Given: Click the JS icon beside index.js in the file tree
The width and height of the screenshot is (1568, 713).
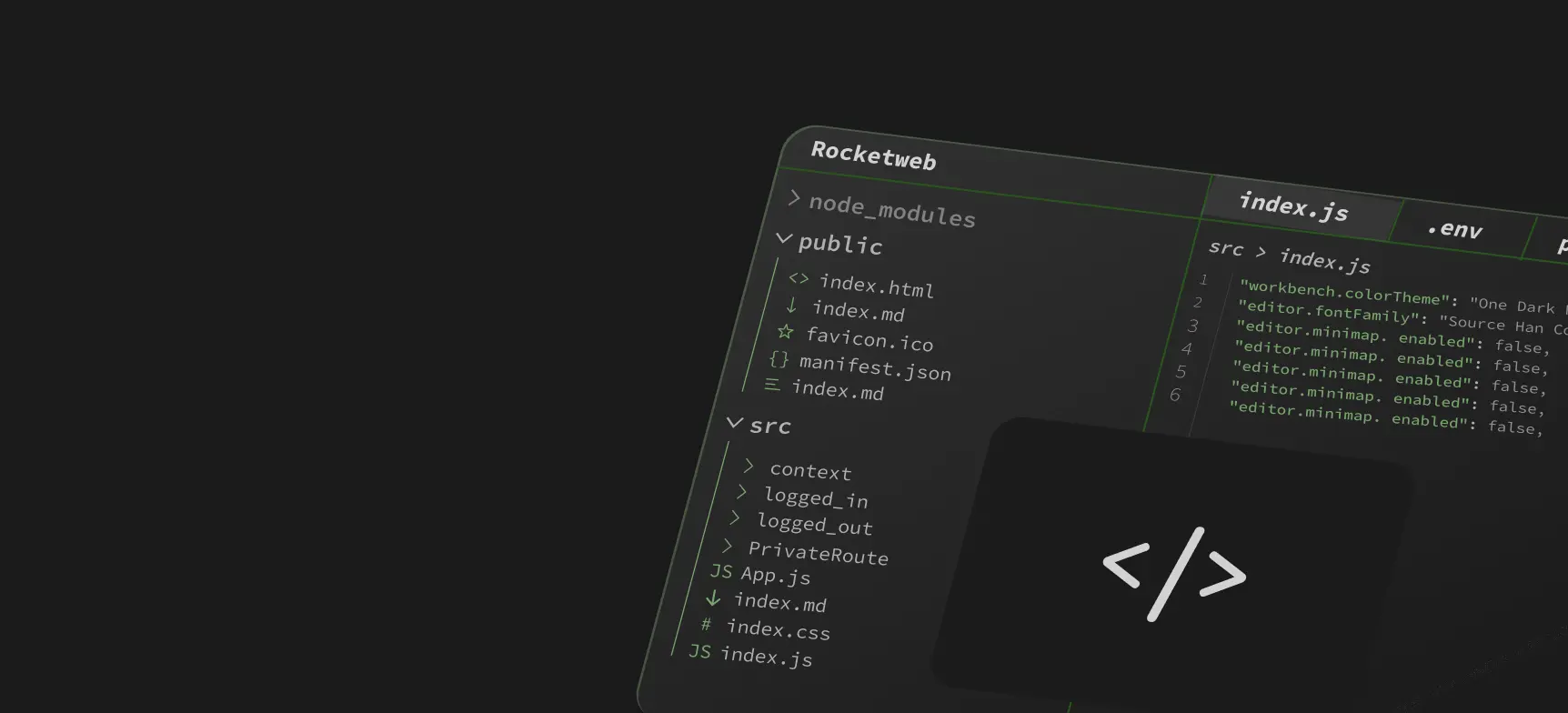Looking at the screenshot, I should [x=699, y=651].
